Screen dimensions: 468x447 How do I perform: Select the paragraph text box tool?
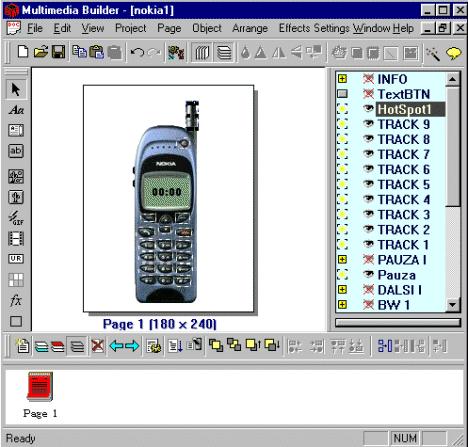(x=16, y=130)
